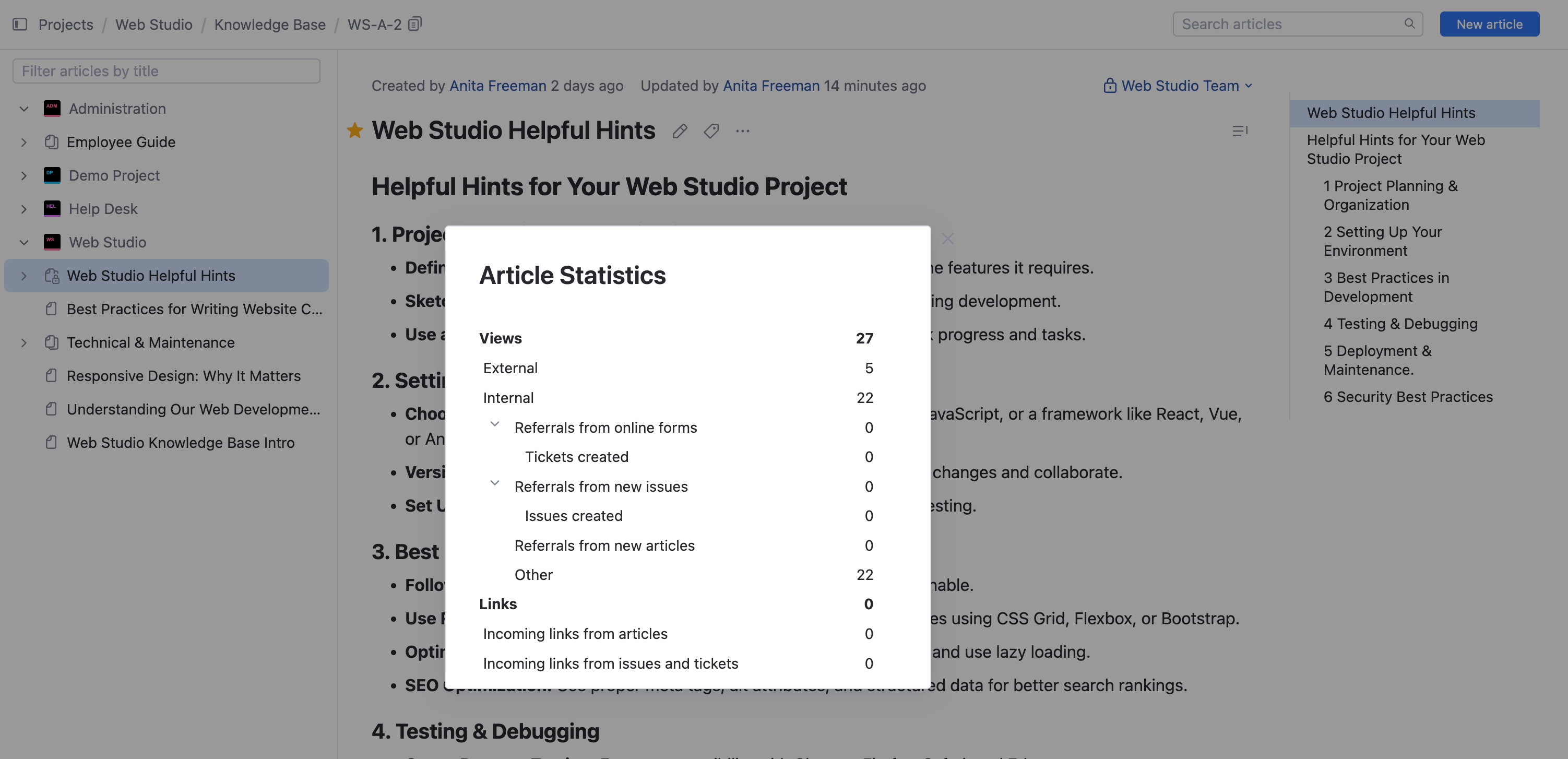Viewport: 1568px width, 759px height.
Task: Close the Article Statistics dialog
Action: [947, 239]
